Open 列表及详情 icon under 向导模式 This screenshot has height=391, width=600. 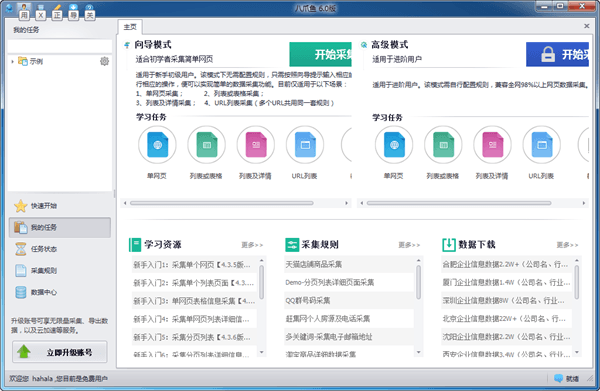(x=256, y=145)
